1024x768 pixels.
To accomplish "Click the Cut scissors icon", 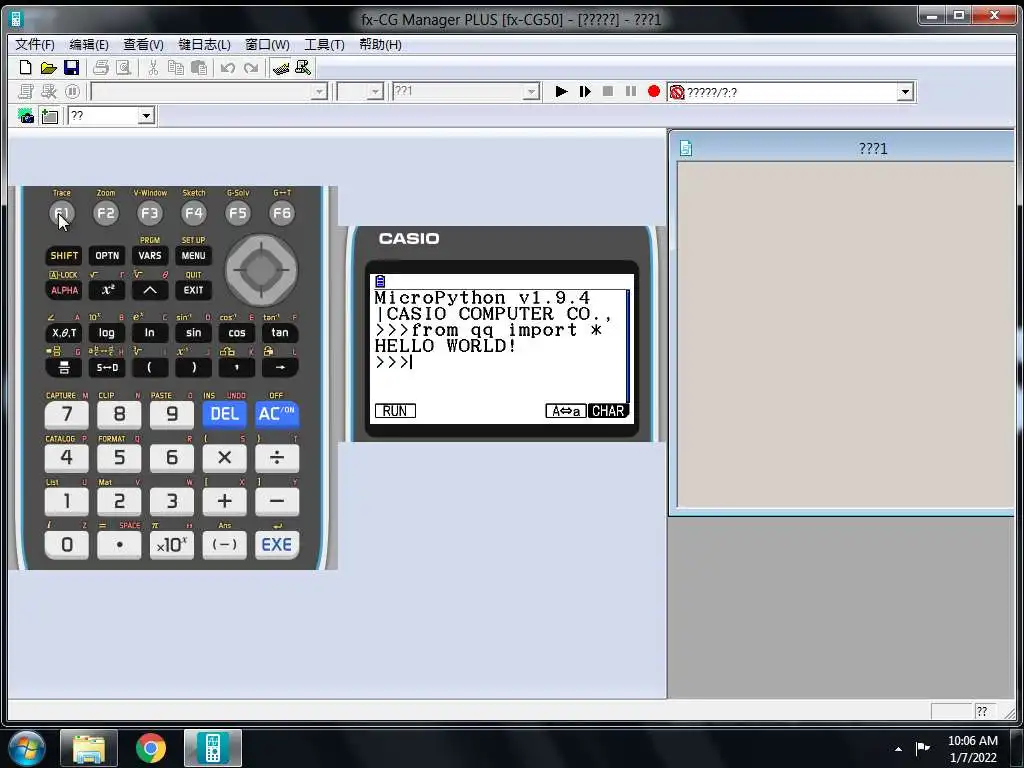I will click(x=153, y=68).
